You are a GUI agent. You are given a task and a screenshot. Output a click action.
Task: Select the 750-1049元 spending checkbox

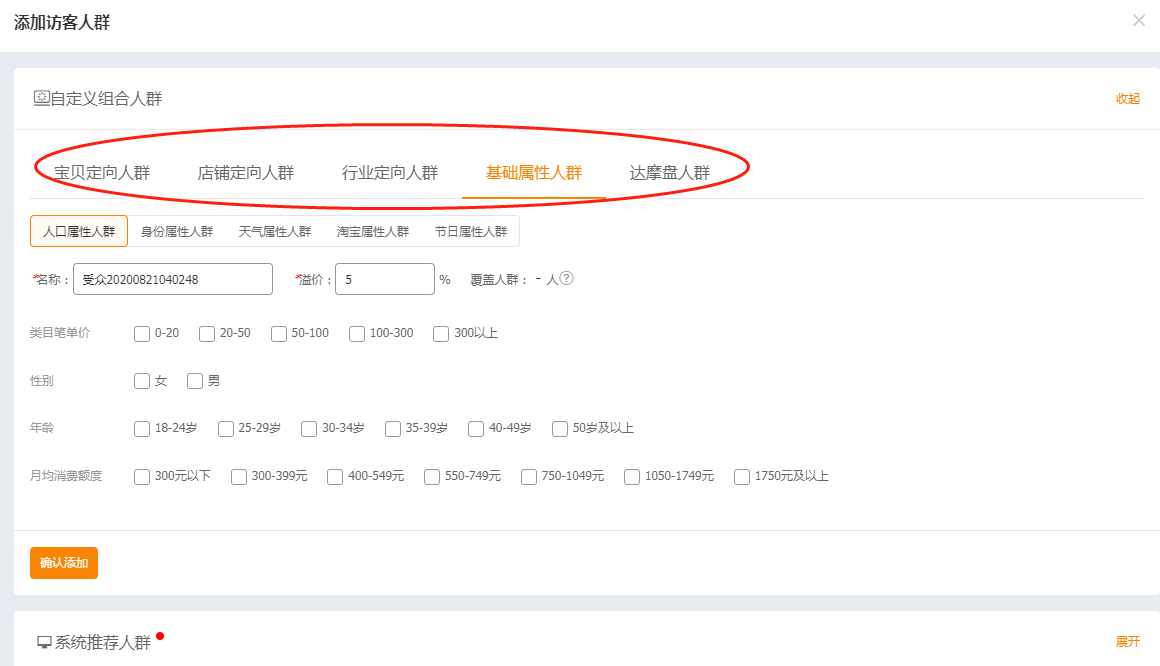pyautogui.click(x=529, y=477)
